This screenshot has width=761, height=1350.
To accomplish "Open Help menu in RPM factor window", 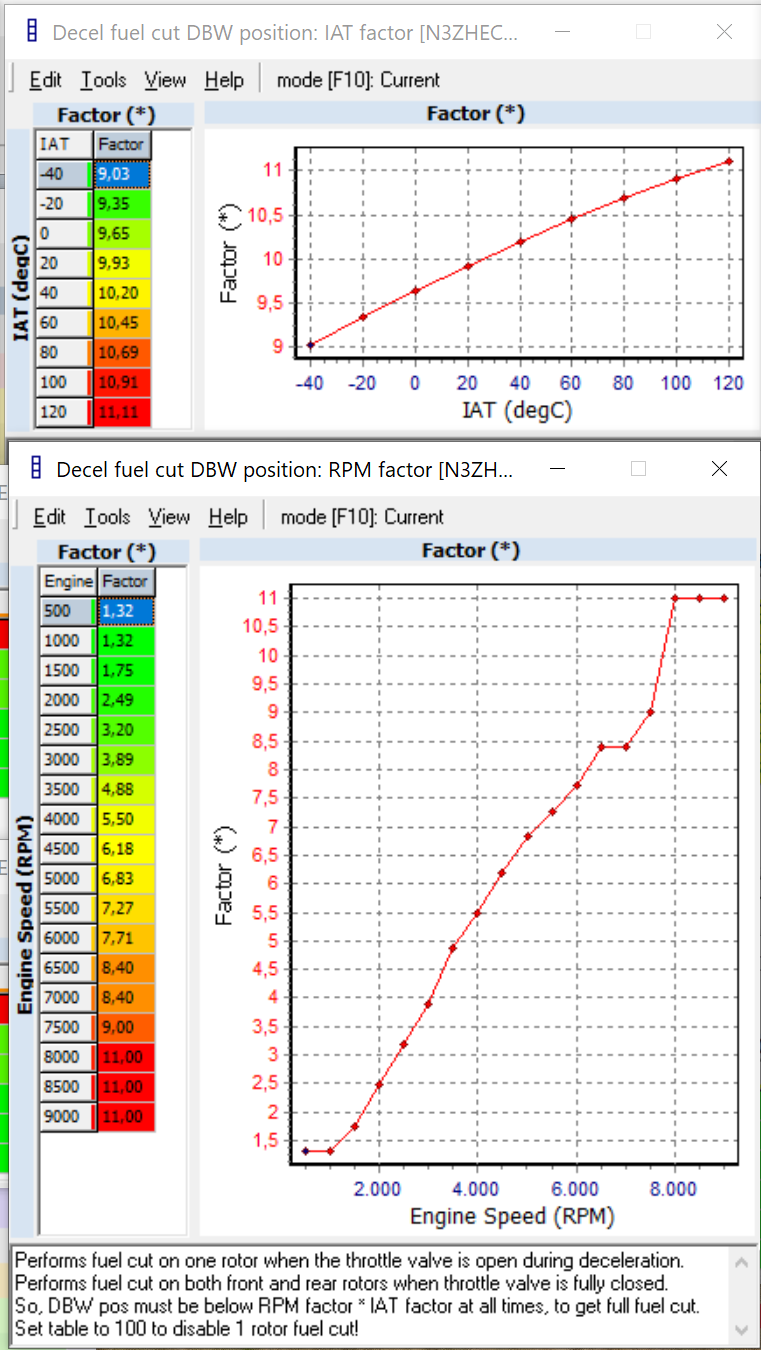I will coord(228,517).
